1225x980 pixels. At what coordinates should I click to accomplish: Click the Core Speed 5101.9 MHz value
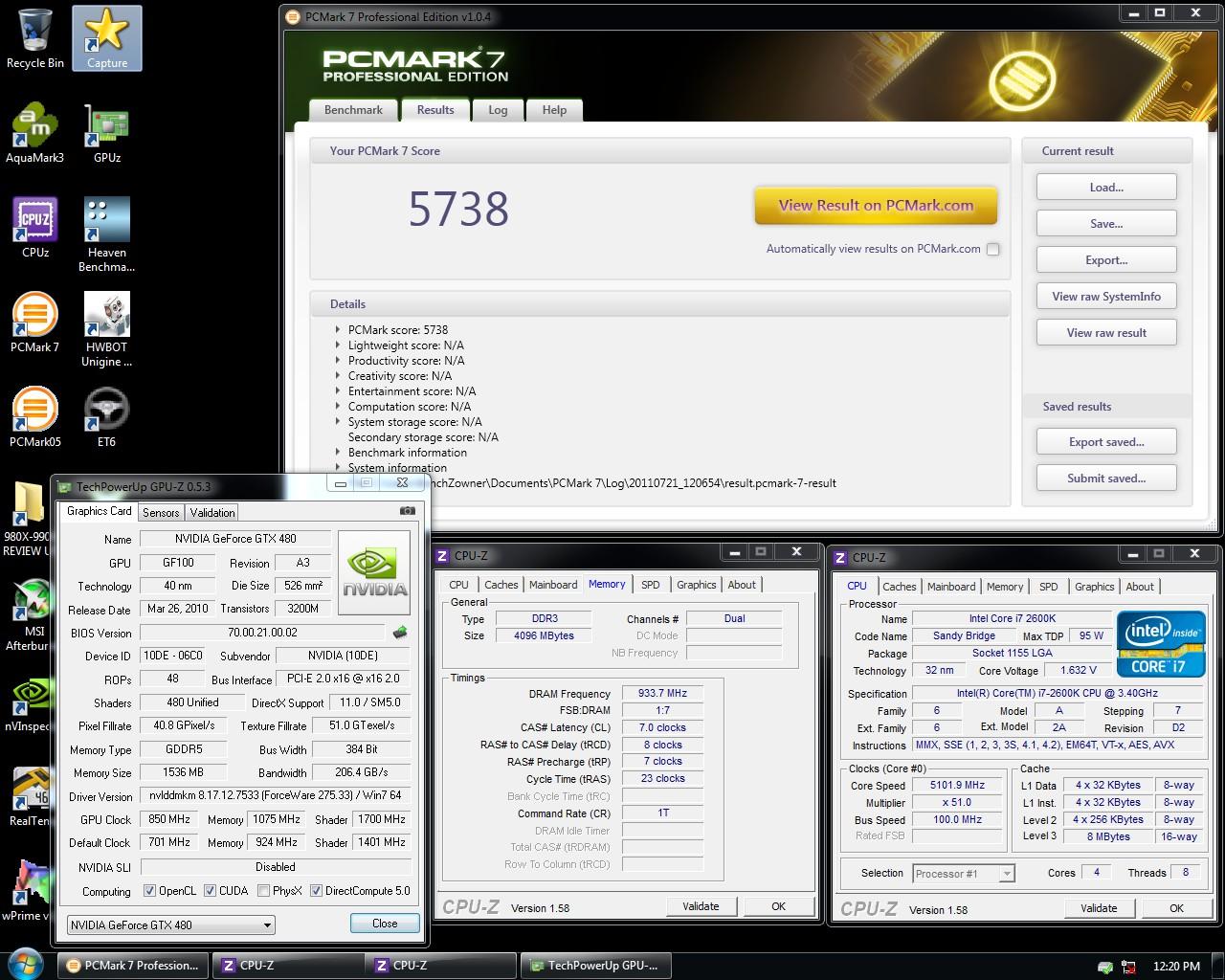(957, 785)
